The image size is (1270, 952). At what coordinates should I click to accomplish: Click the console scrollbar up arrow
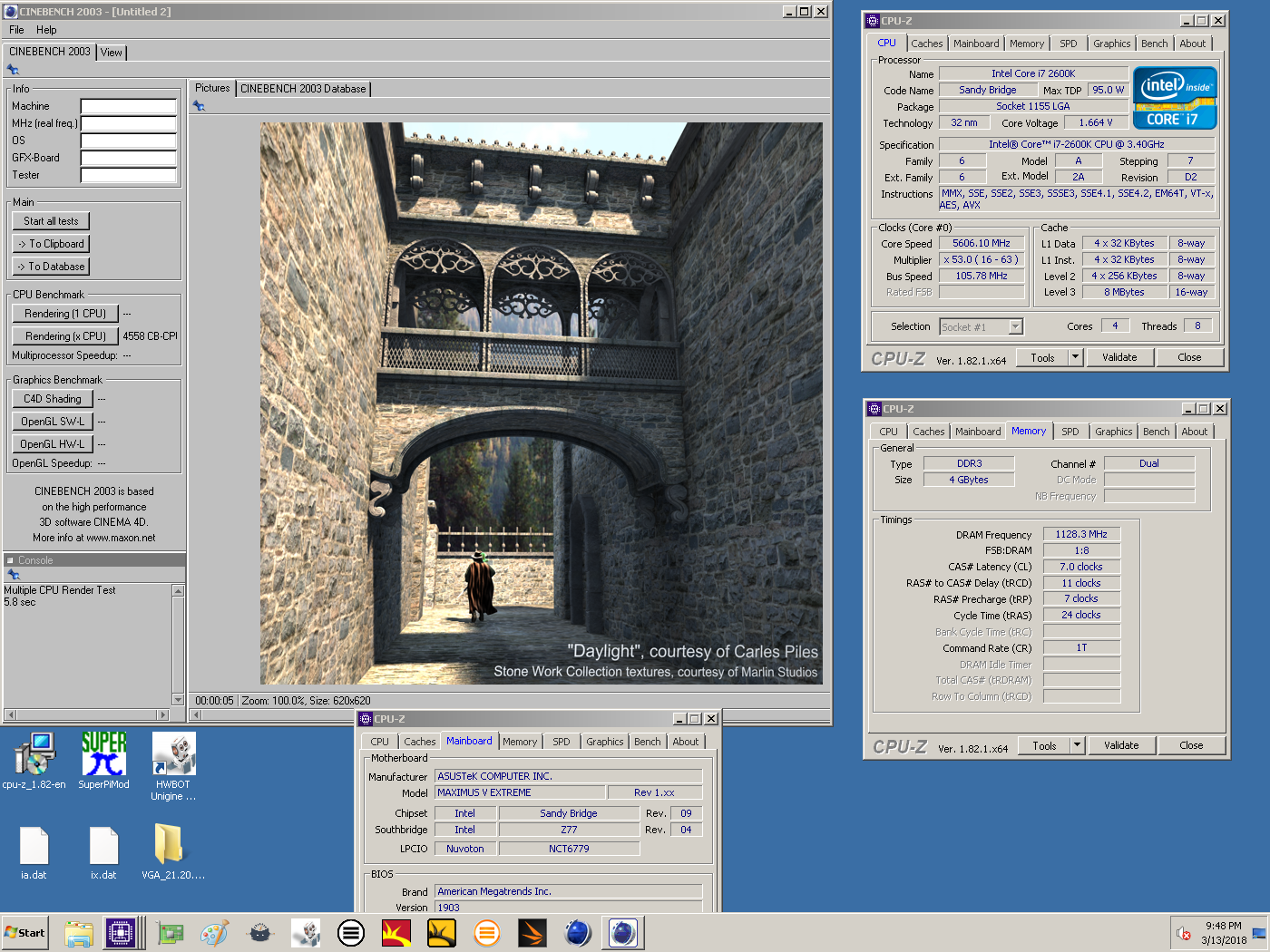178,591
